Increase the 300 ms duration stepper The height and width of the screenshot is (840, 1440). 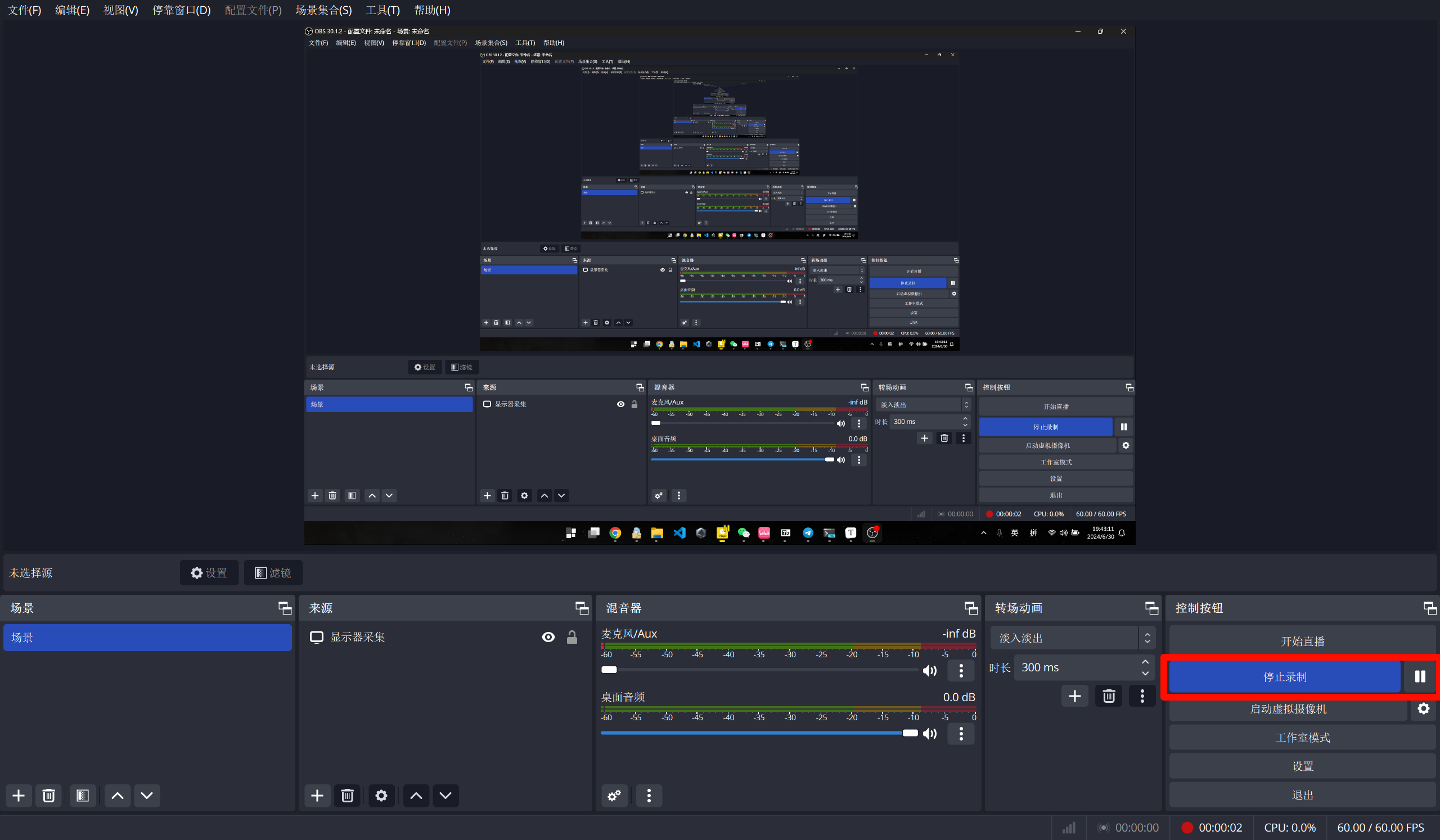point(1145,662)
